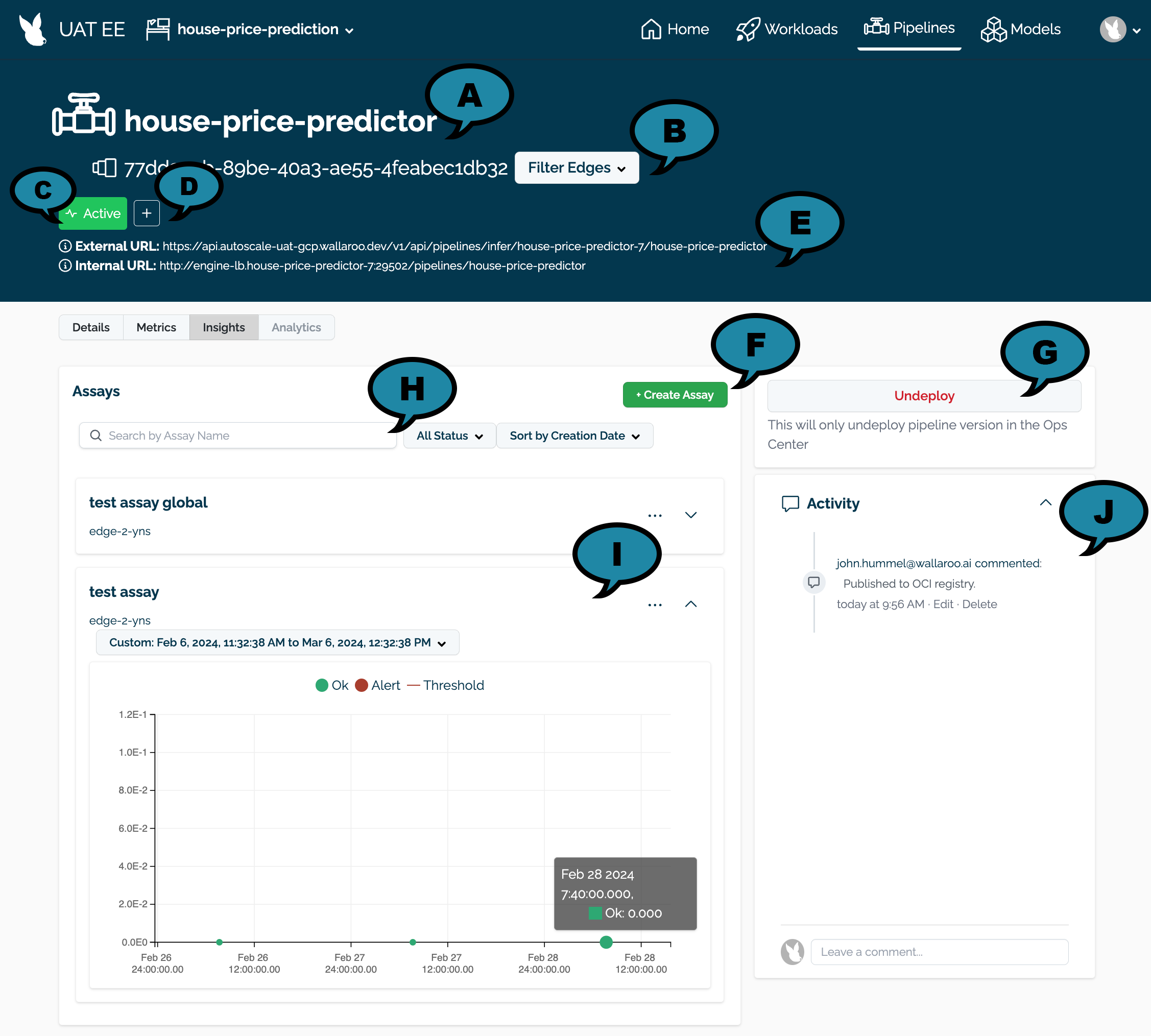Open the Sort by Creation Date dropdown
This screenshot has width=1151, height=1036.
coord(574,436)
